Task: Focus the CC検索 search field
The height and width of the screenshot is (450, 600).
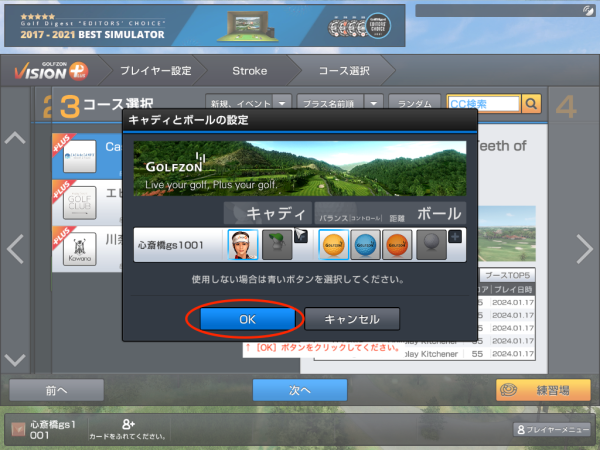Action: tap(484, 104)
